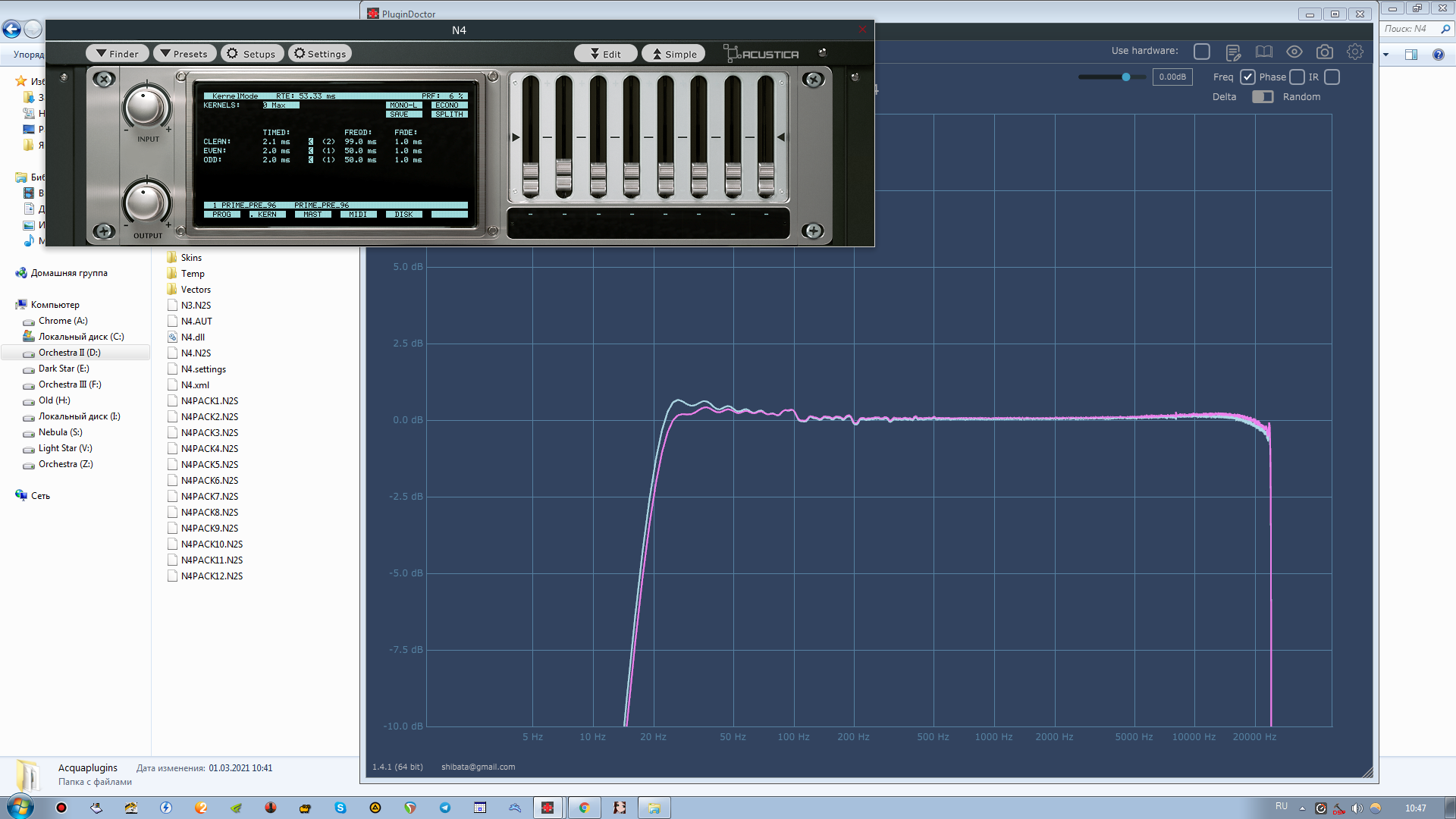
Task: Expand the Edit dropdown in N4
Action: click(x=605, y=54)
